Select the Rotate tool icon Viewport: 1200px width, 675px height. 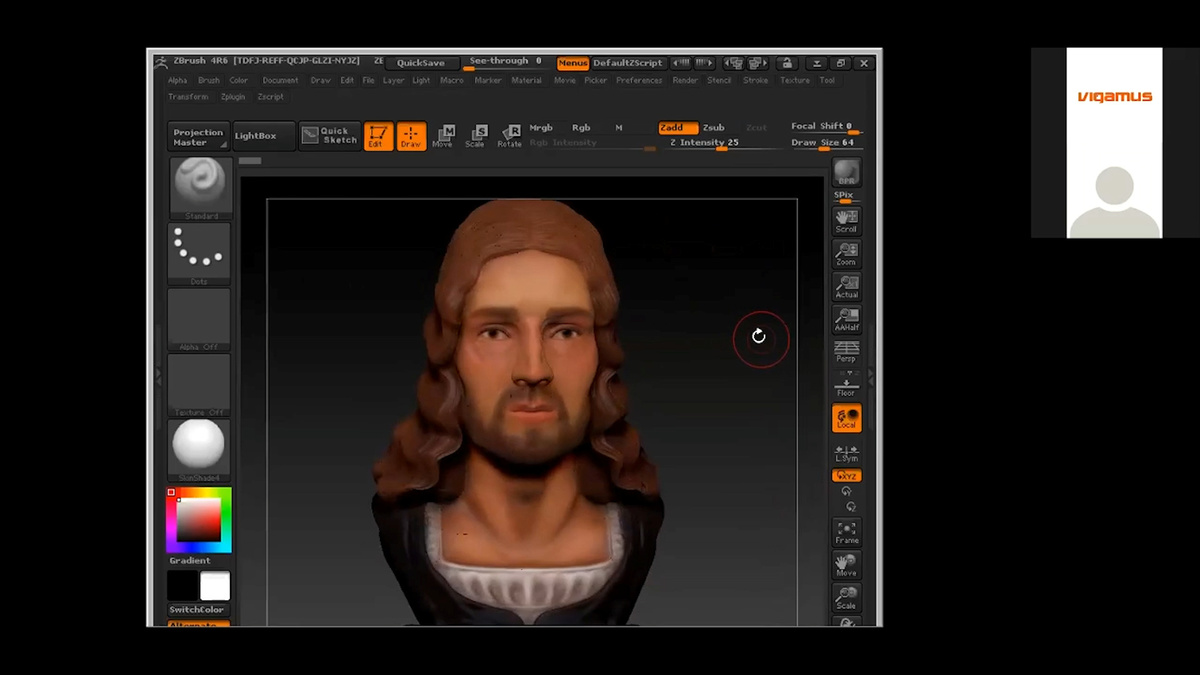point(509,136)
